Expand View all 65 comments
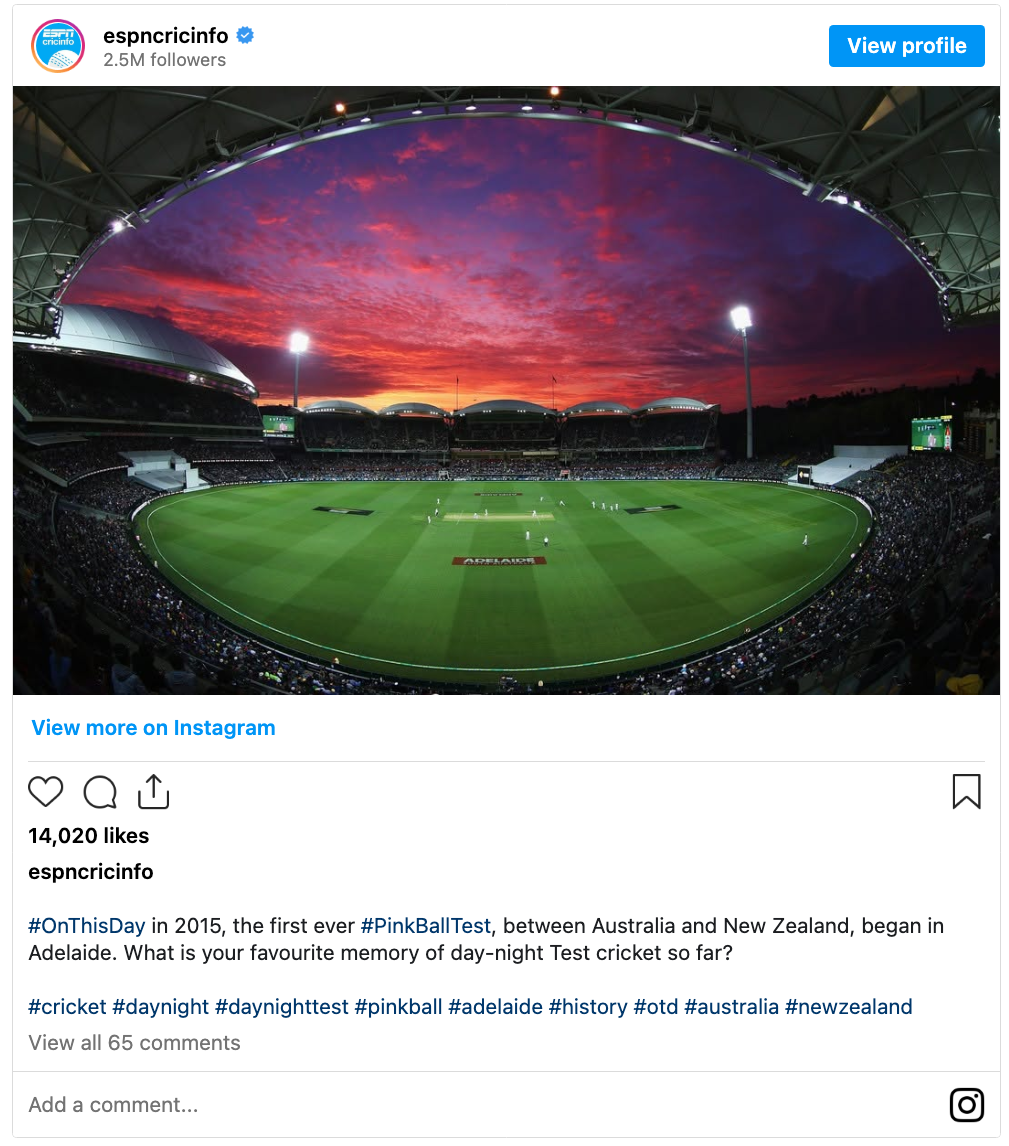The image size is (1009, 1146). point(134,1043)
